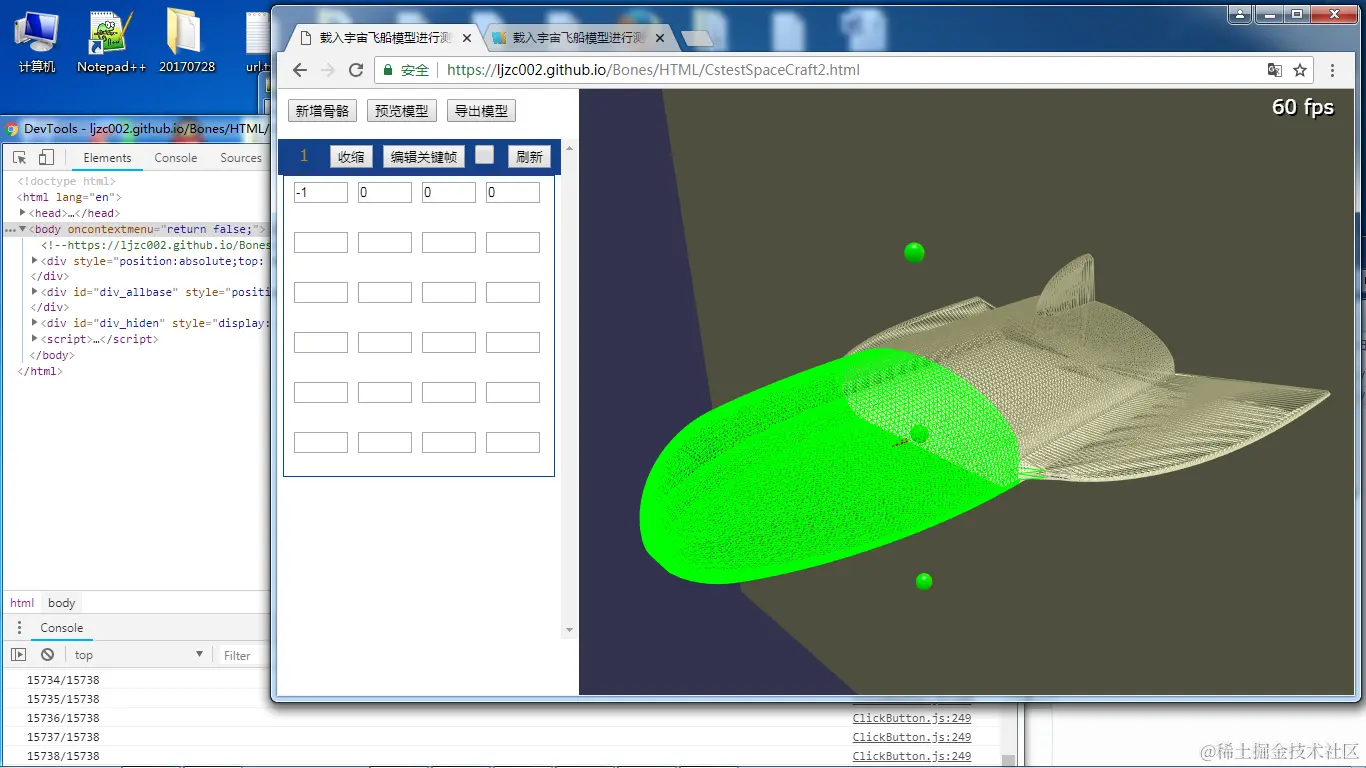Screen dimensions: 1366x768
Task: Click the green secure padlock icon
Action: point(388,70)
